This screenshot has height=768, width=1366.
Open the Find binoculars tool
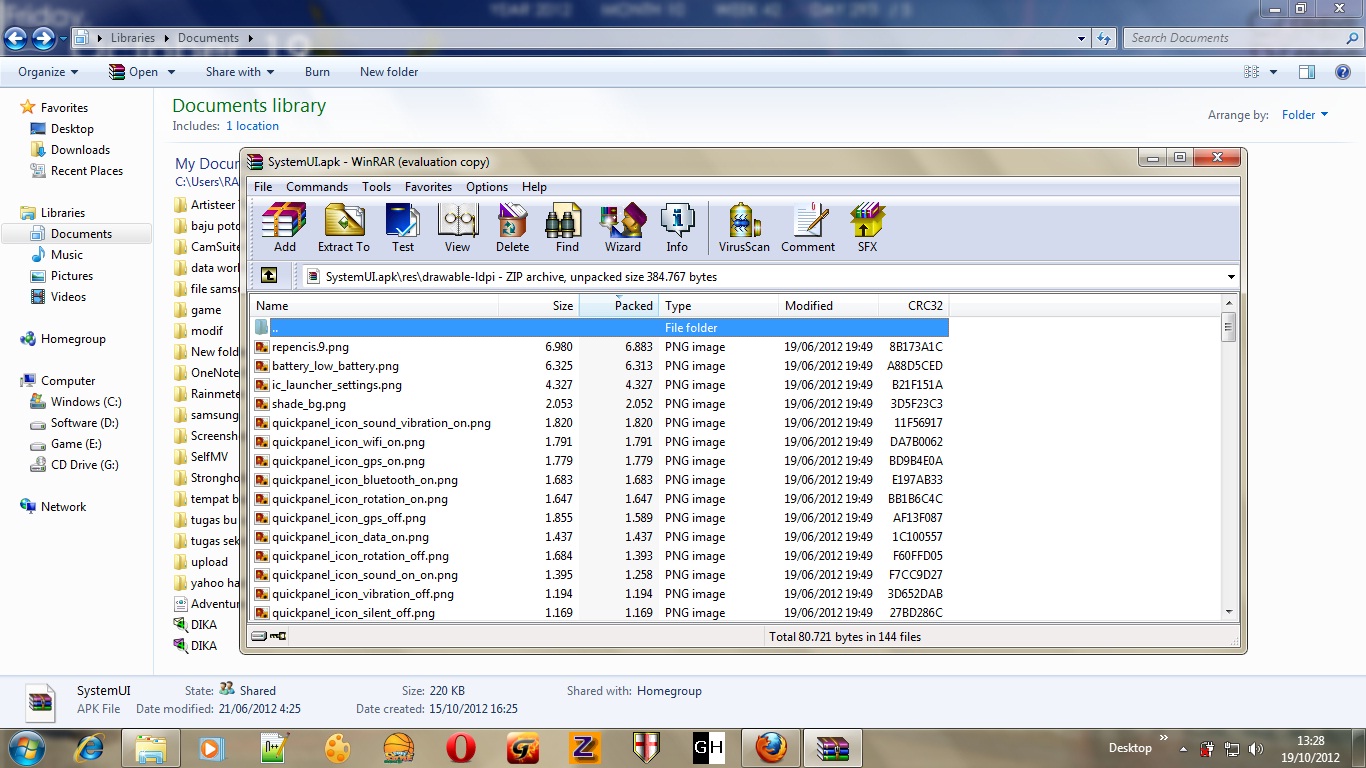pyautogui.click(x=567, y=228)
